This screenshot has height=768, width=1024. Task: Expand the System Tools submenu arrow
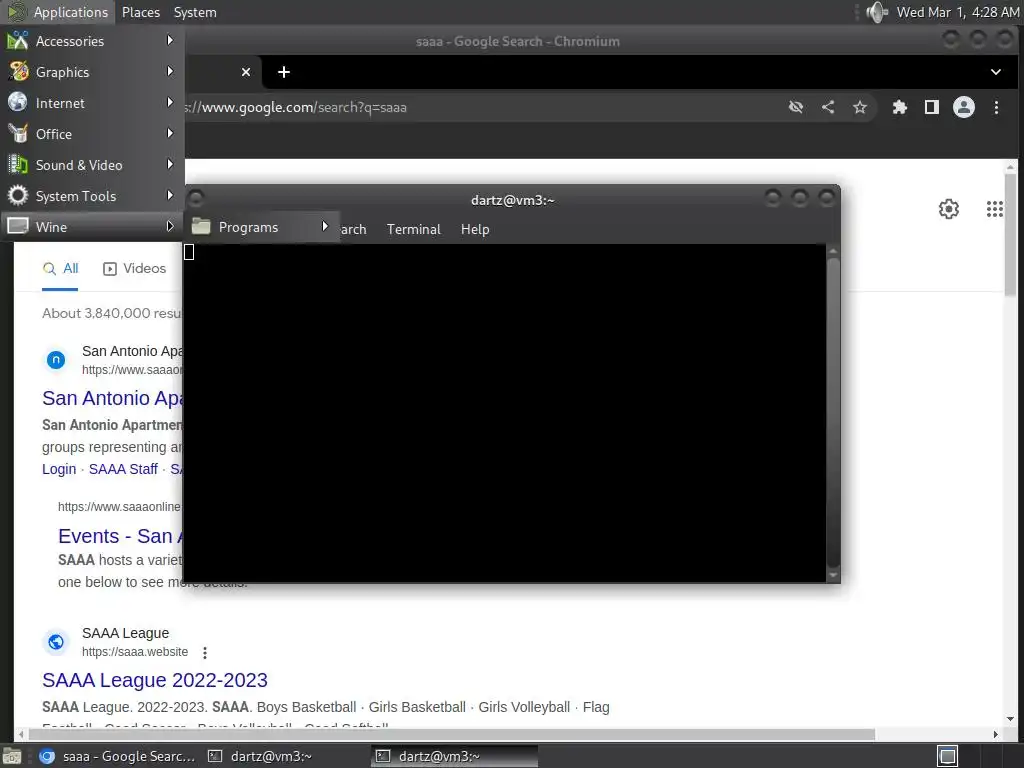pyautogui.click(x=170, y=195)
